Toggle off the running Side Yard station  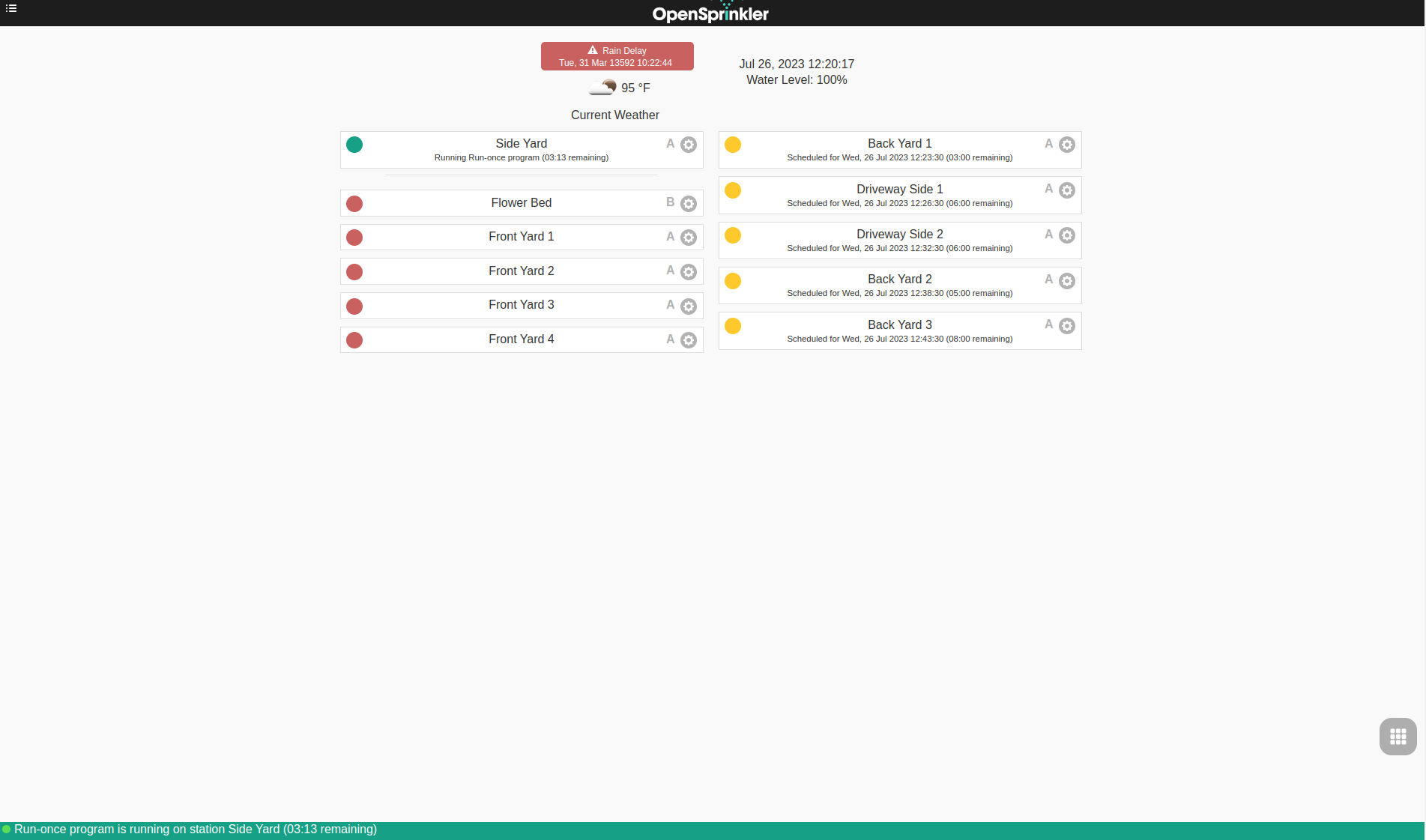(354, 144)
